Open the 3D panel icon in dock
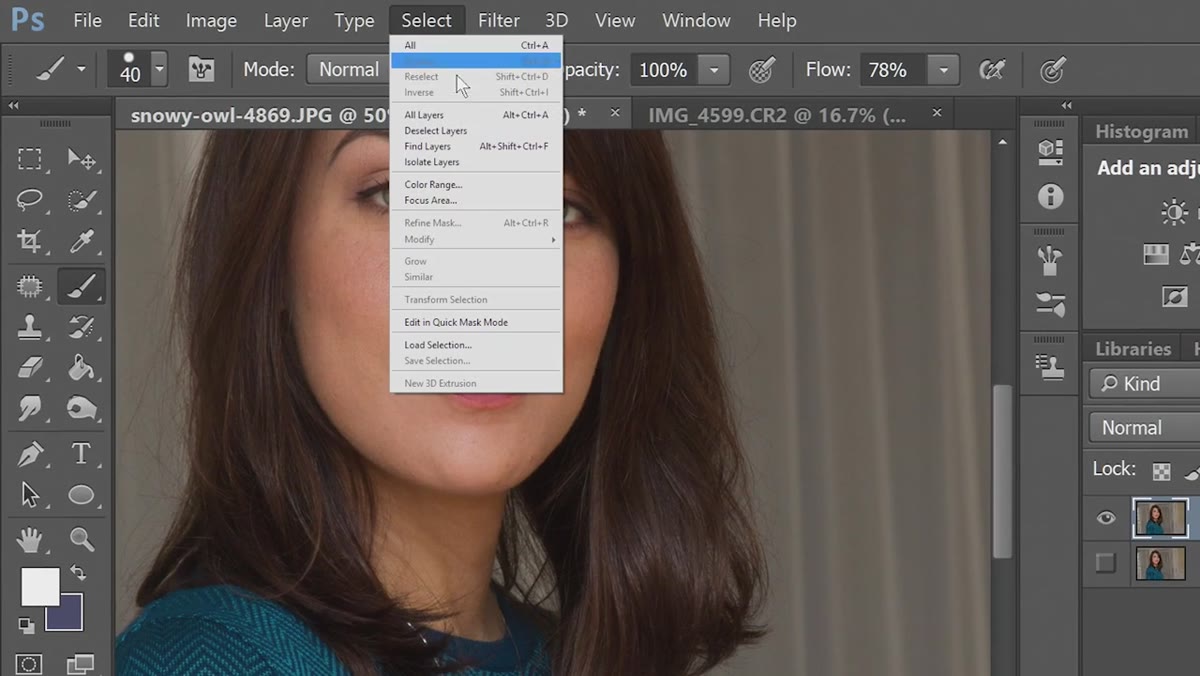 pyautogui.click(x=1050, y=151)
